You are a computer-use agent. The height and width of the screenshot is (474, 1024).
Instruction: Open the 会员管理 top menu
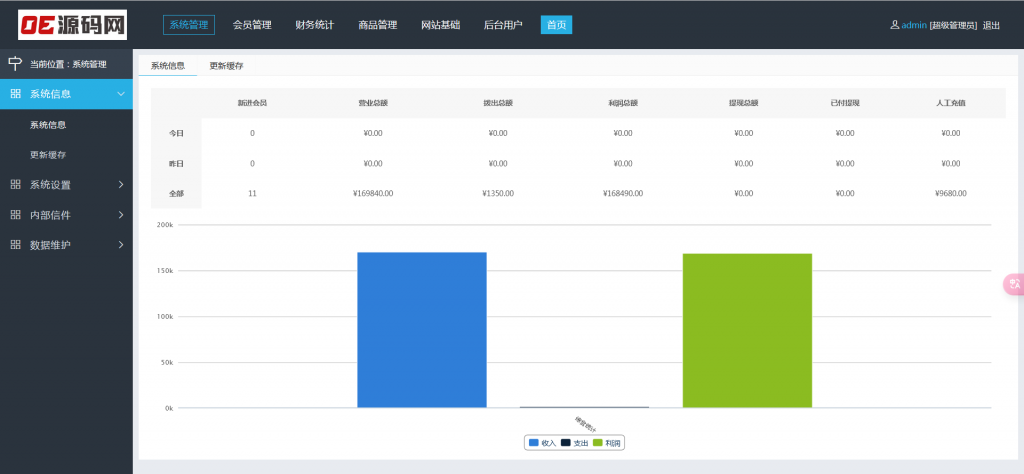(252, 25)
